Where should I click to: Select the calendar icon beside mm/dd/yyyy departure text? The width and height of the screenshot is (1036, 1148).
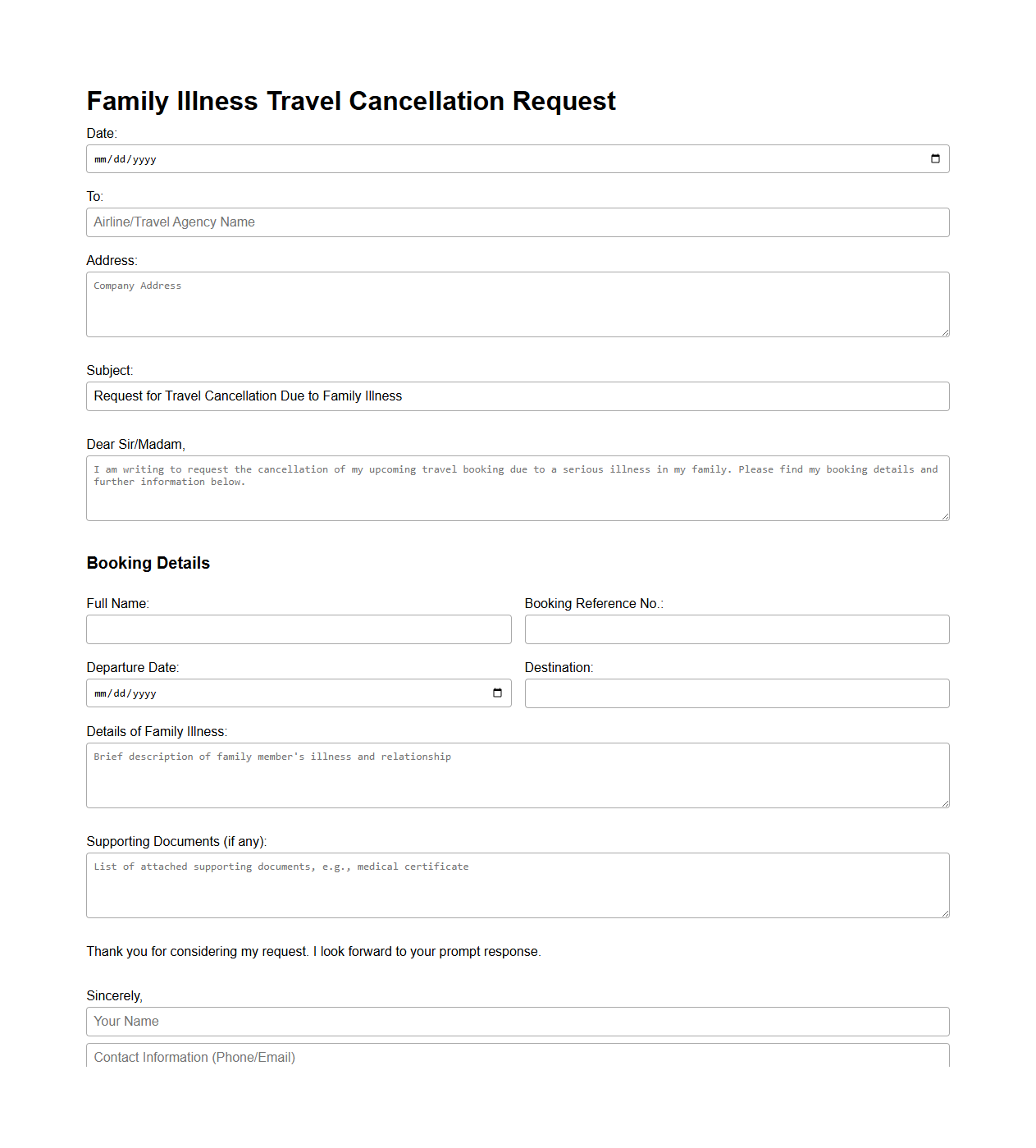tap(497, 693)
